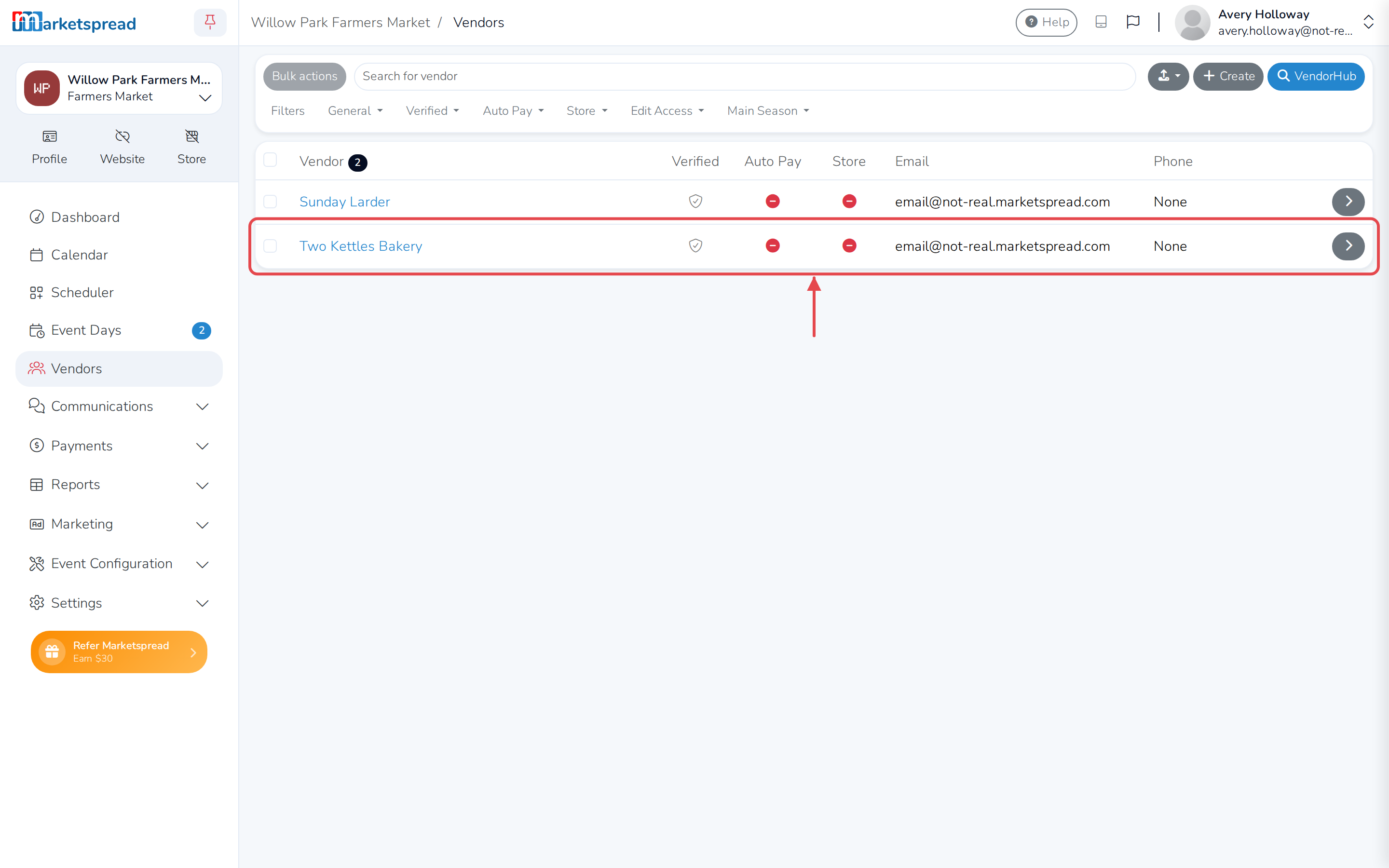Expand the Willow Park market switcher
1389x868 pixels.
click(119, 88)
